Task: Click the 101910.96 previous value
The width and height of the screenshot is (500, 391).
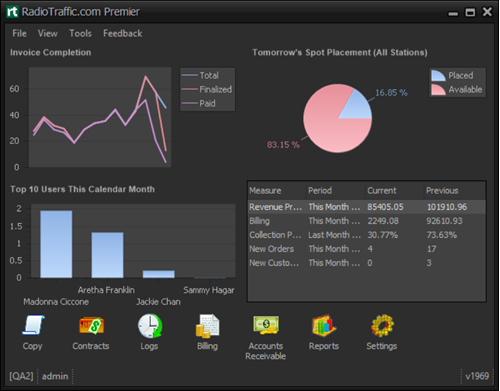Action: (447, 207)
